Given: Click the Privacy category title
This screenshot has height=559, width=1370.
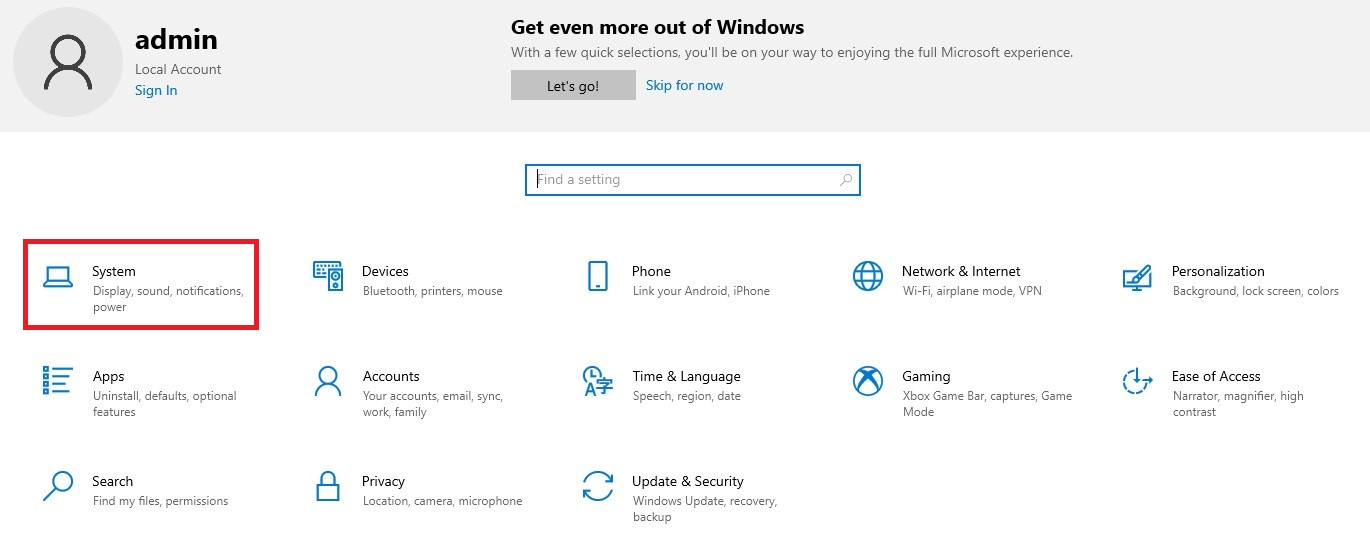Looking at the screenshot, I should click(383, 481).
